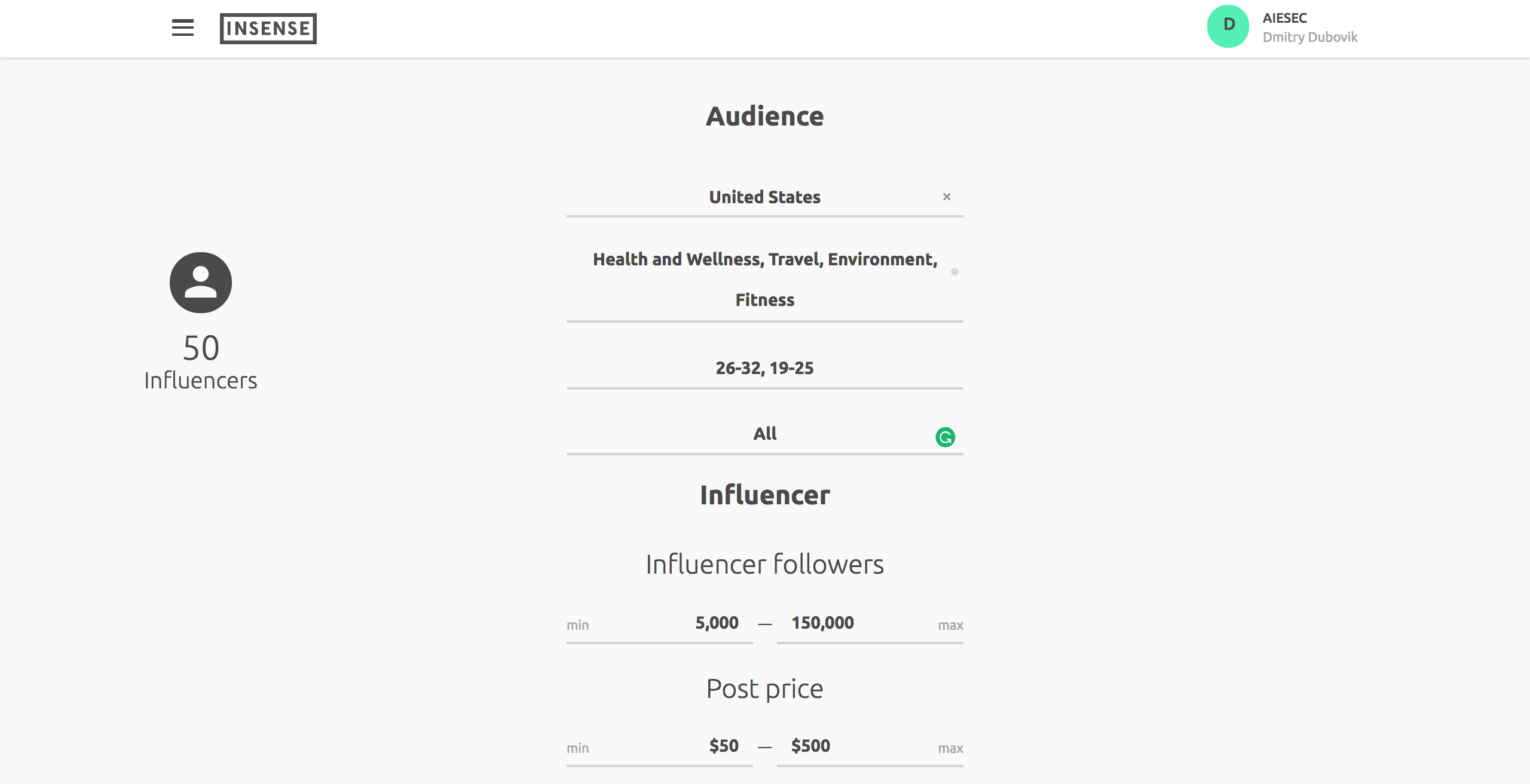Click the dark influencer profile icon
1530x784 pixels.
[x=200, y=282]
